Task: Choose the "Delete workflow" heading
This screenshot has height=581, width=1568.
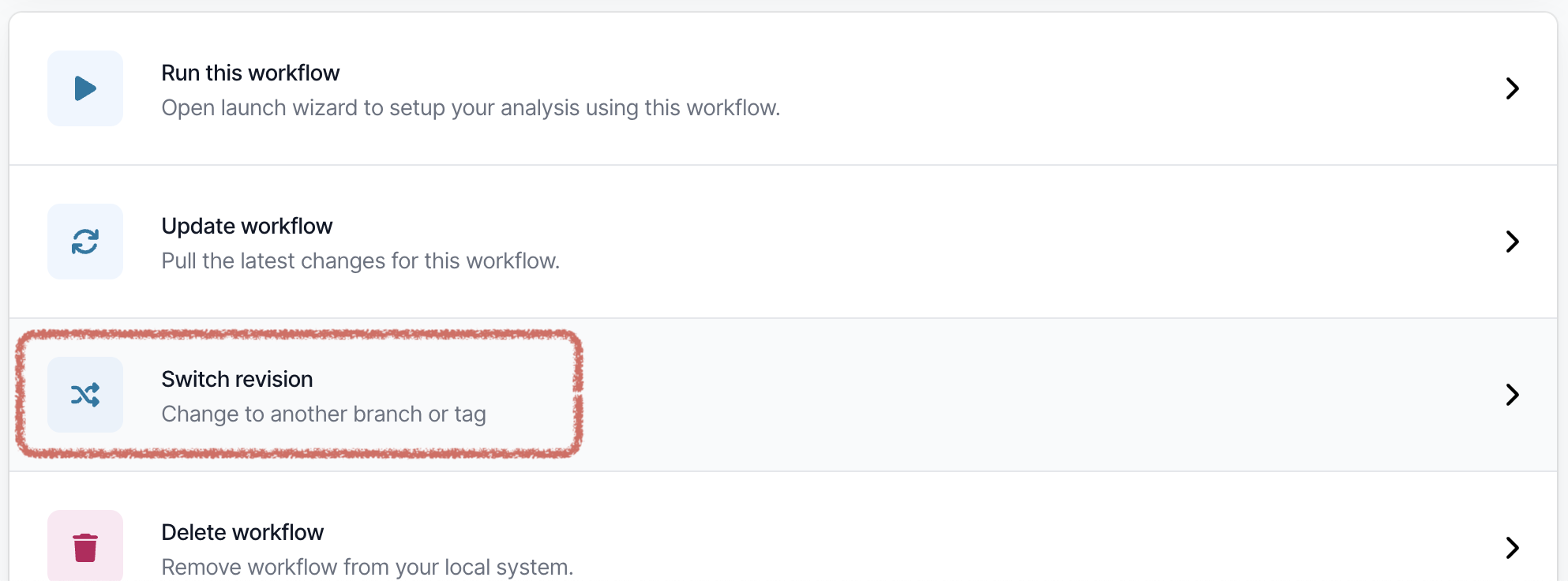Action: pyautogui.click(x=242, y=532)
